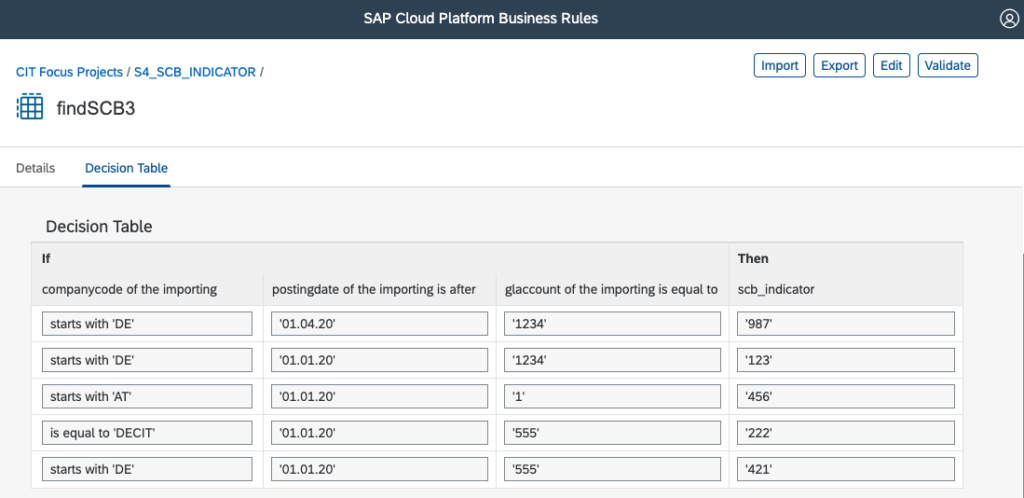Click the Validate button
Screen dimensions: 1024x498
click(948, 66)
